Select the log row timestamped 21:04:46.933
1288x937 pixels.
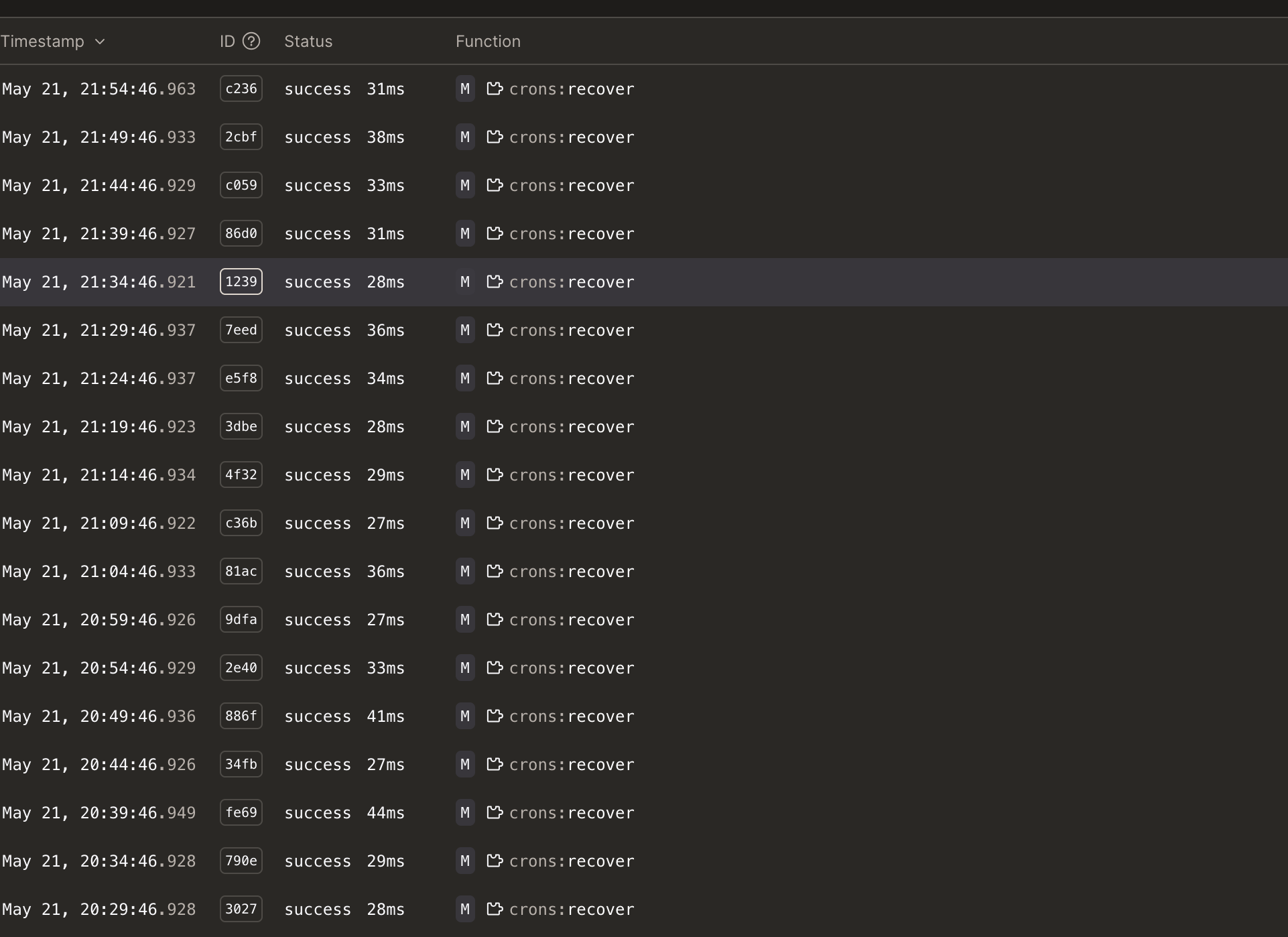[99, 572]
